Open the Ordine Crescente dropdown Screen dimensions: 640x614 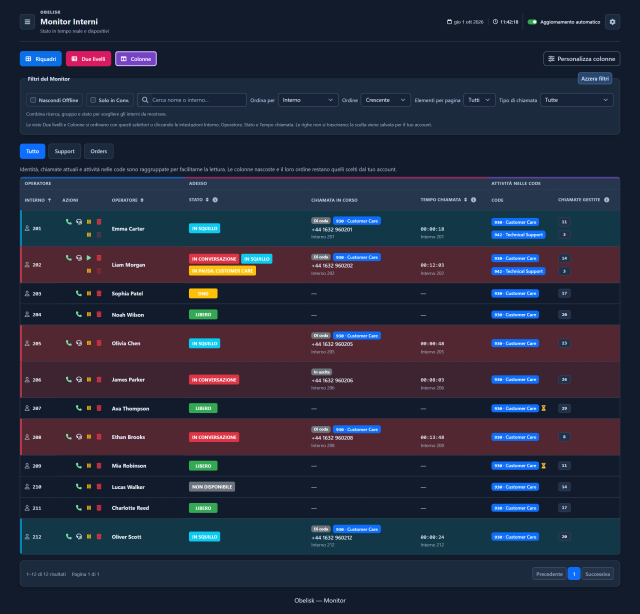385,100
